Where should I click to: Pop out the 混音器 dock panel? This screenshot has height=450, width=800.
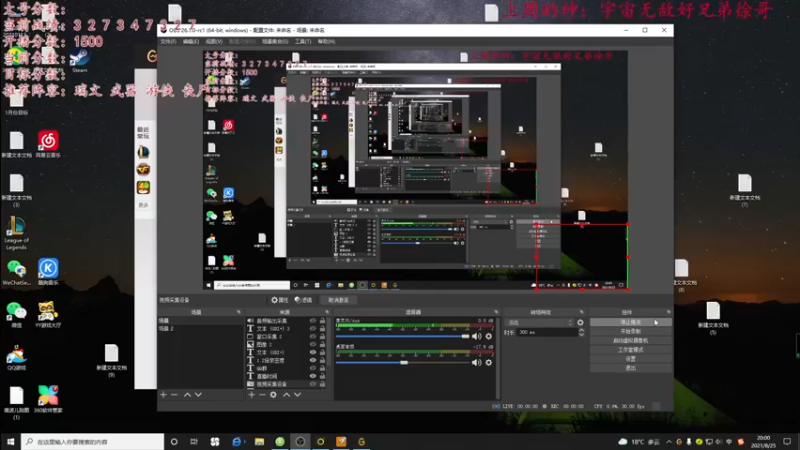(x=496, y=312)
